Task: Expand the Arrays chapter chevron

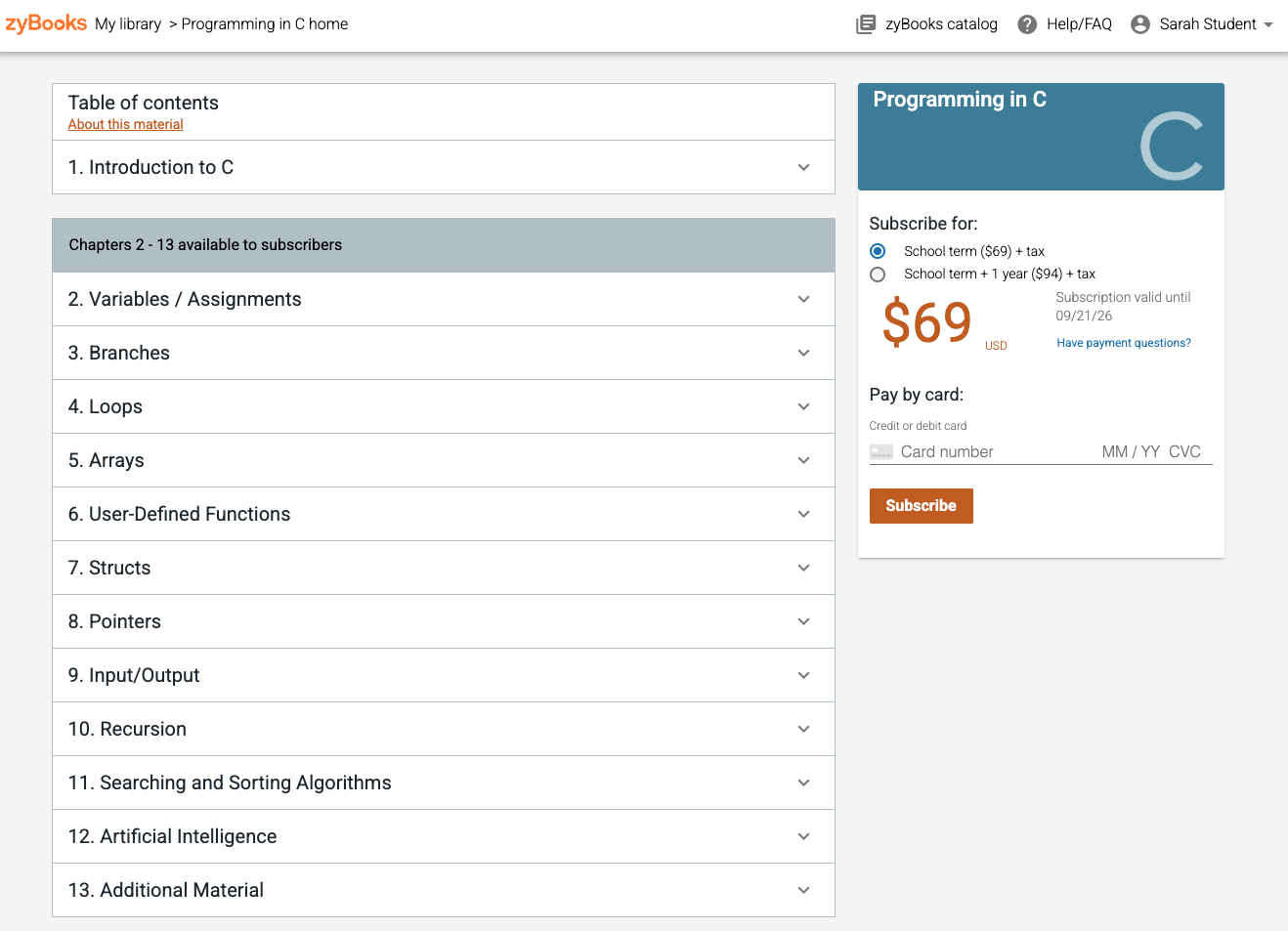Action: [803, 460]
